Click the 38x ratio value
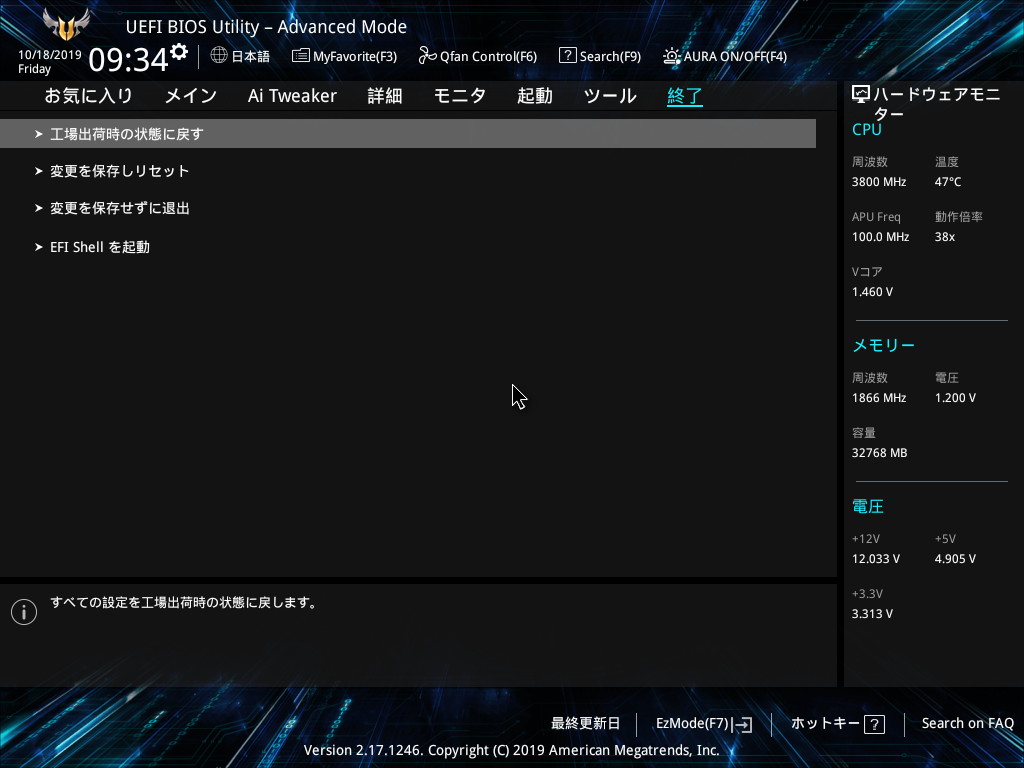Viewport: 1024px width, 768px height. [x=944, y=237]
